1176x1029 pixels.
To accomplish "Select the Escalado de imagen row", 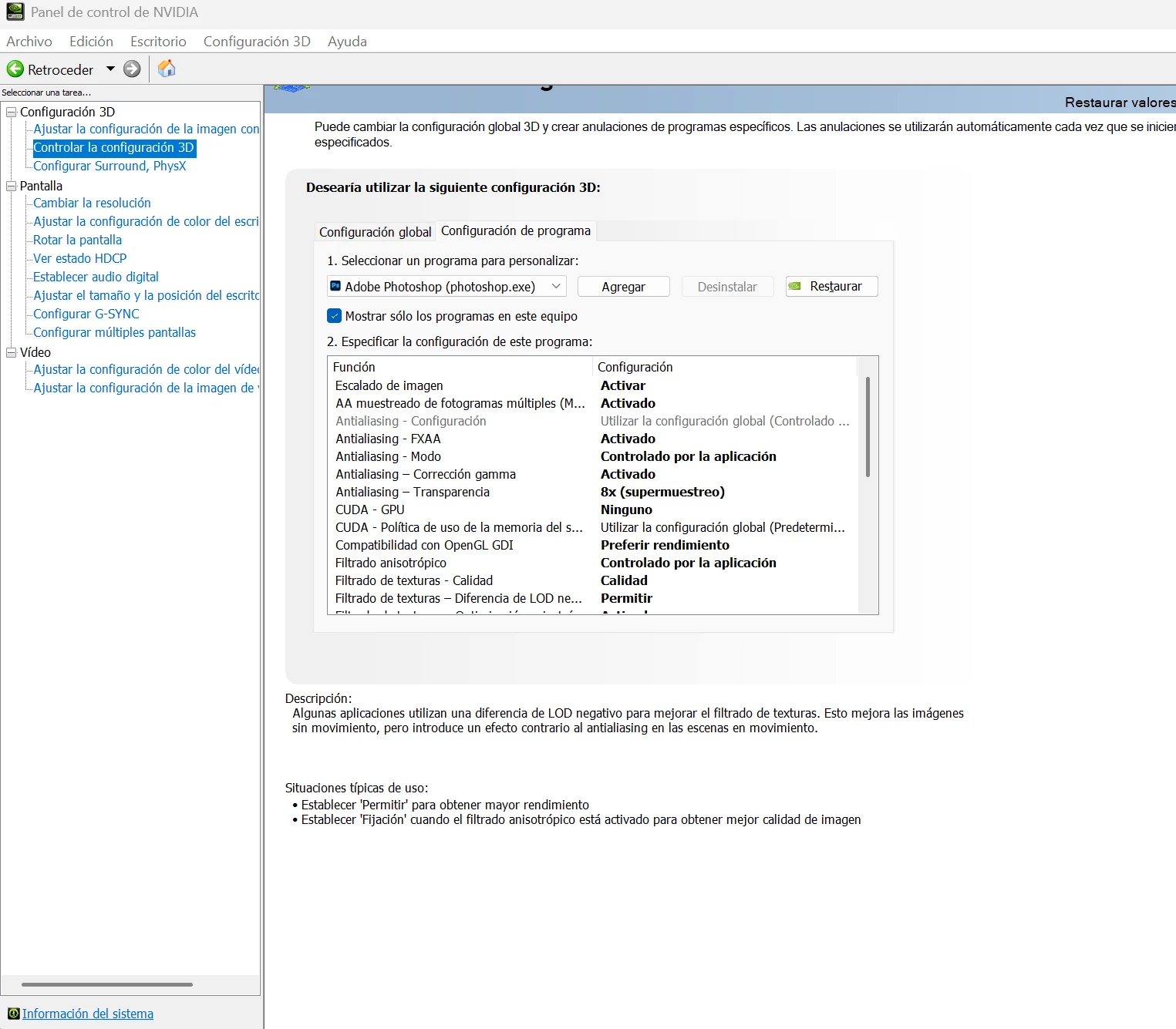I will point(592,385).
